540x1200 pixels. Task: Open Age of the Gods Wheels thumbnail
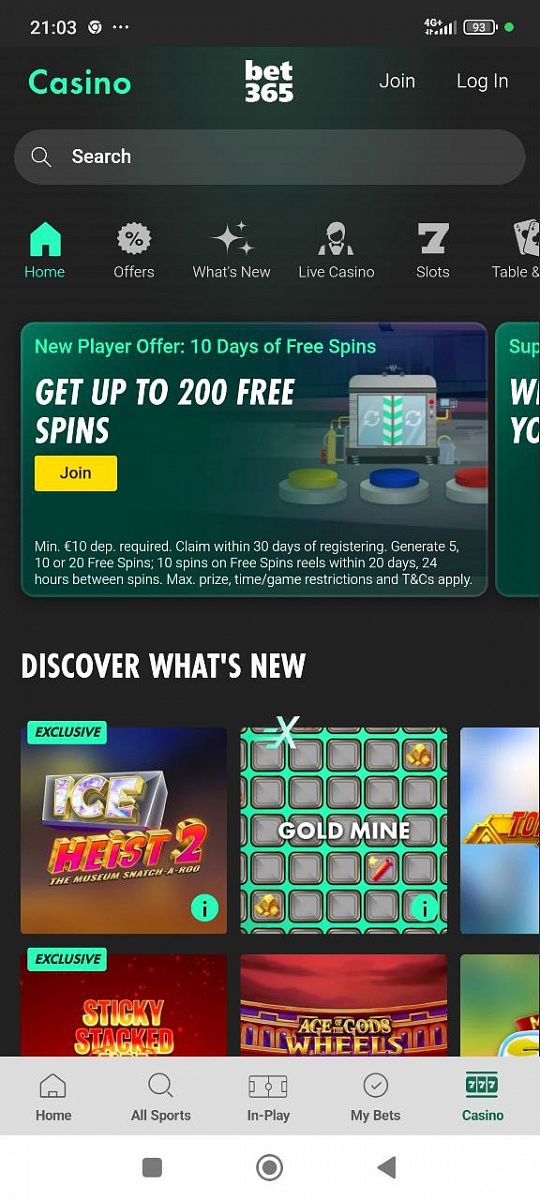click(344, 1005)
